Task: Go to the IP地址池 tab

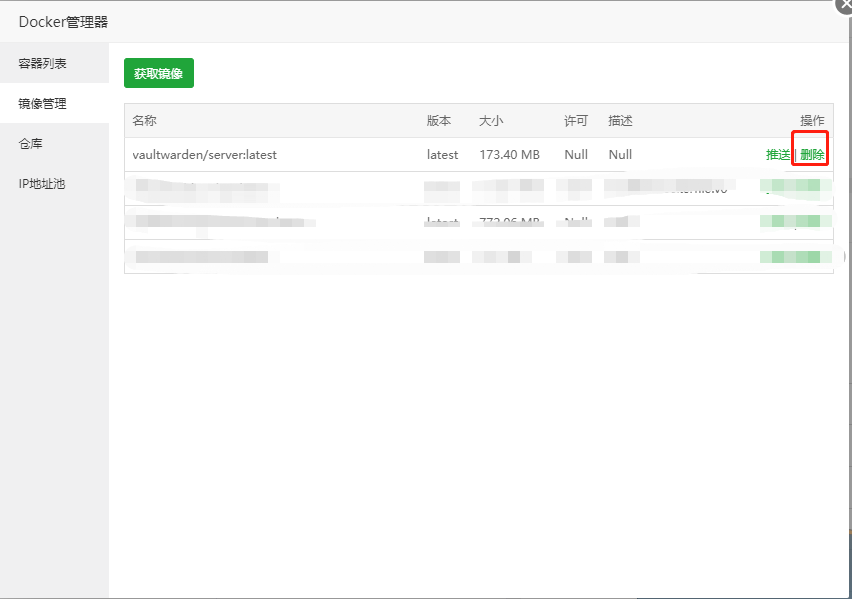Action: (42, 184)
